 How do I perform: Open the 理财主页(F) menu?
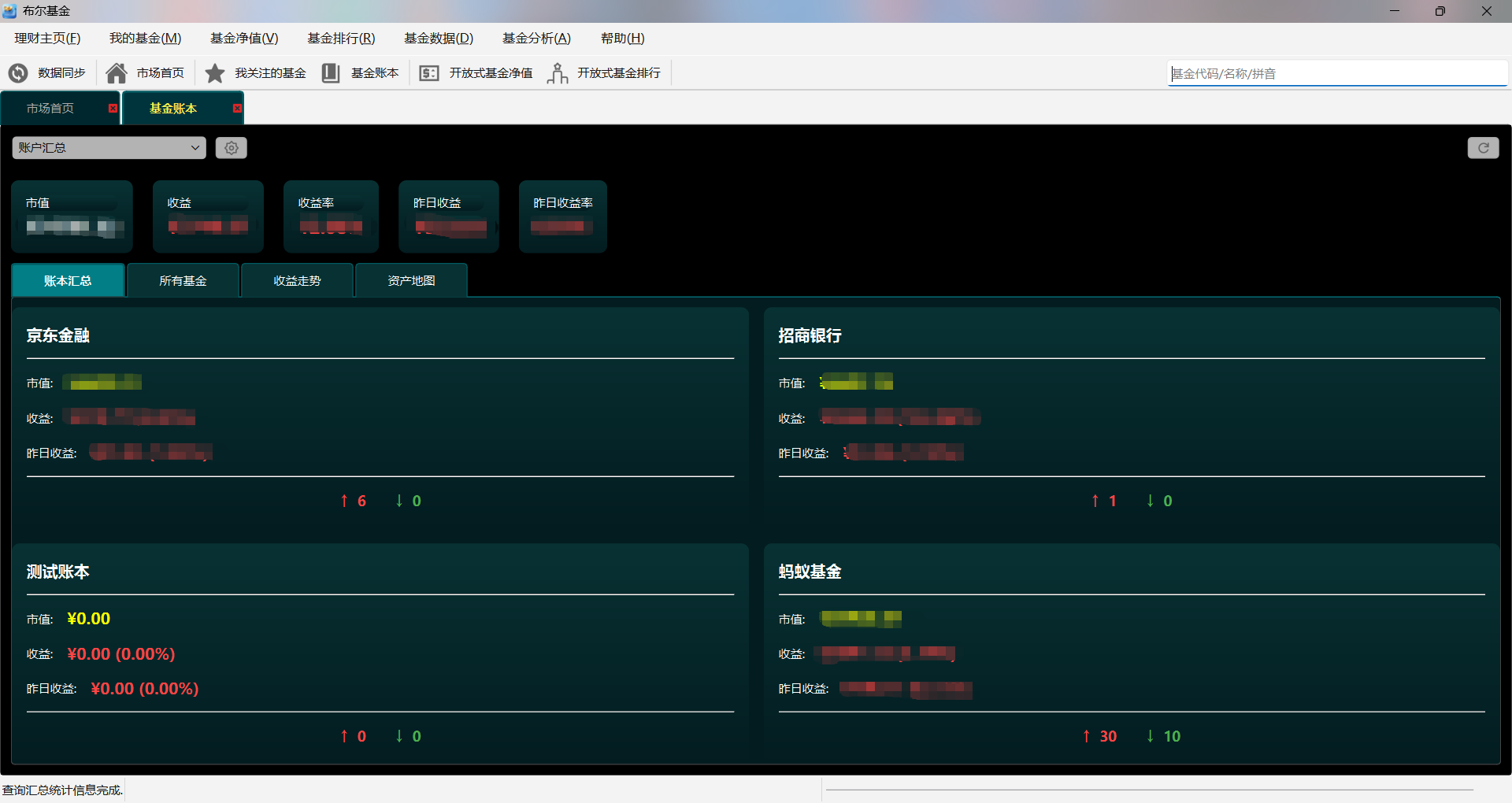point(47,39)
